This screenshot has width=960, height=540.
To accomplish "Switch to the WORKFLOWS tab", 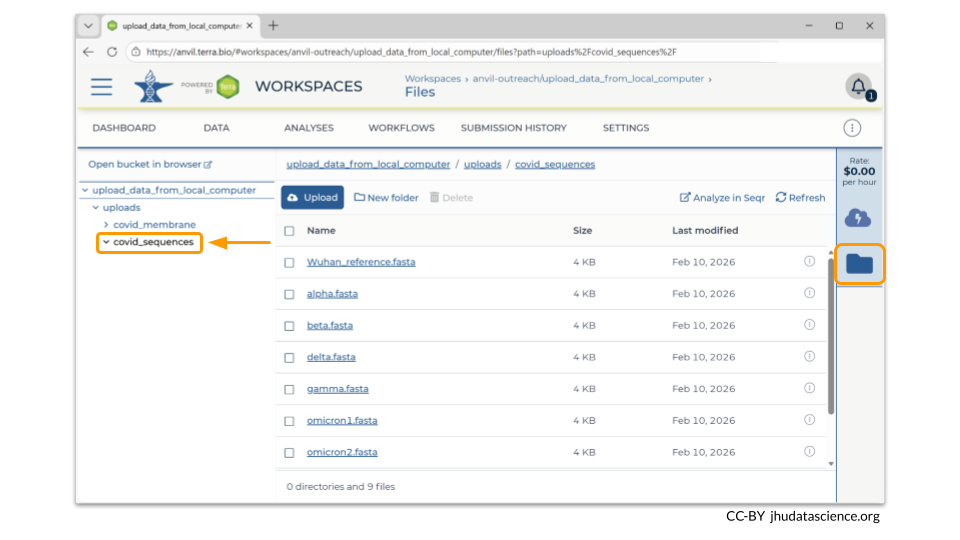I will (x=401, y=128).
